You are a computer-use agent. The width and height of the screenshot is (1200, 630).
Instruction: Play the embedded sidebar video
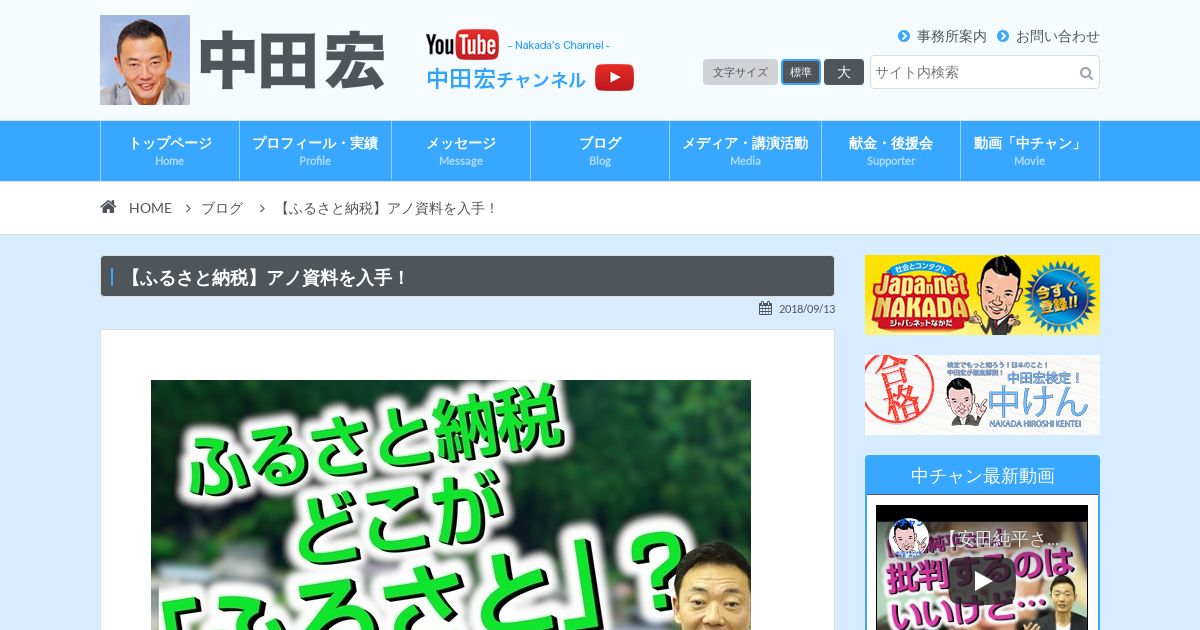point(982,580)
